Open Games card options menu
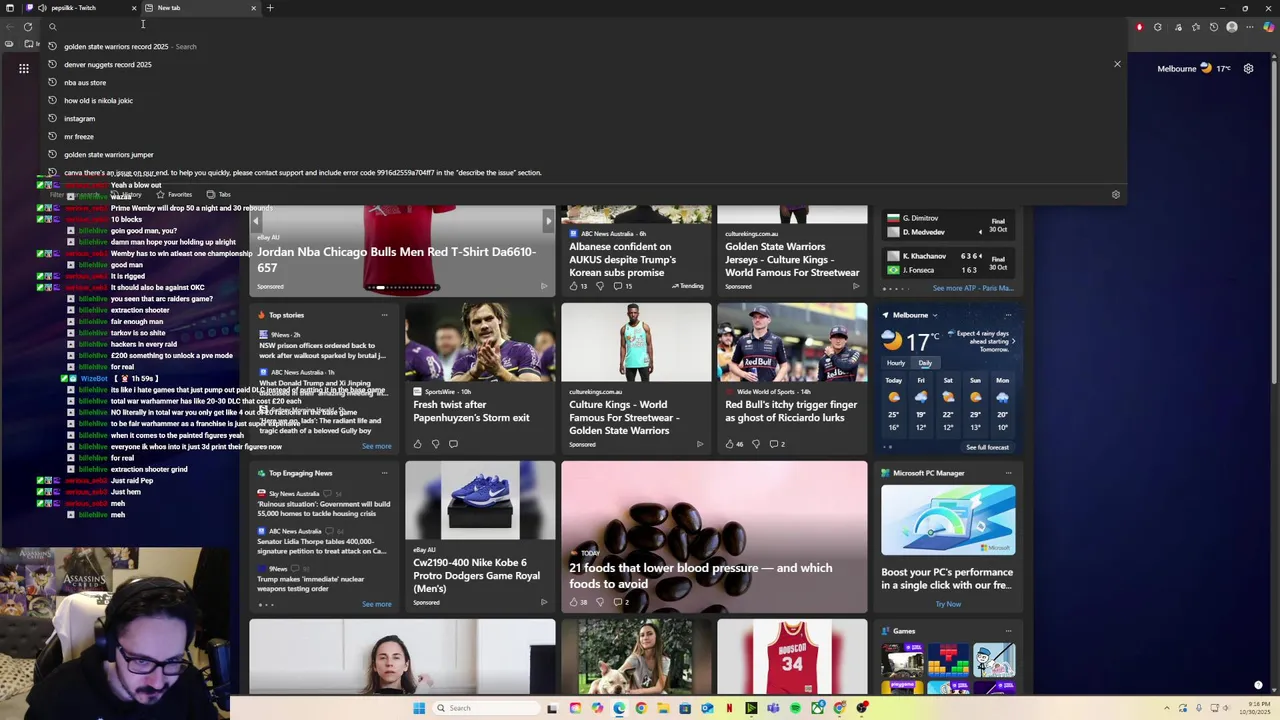This screenshot has width=1280, height=720. pos(1008,631)
